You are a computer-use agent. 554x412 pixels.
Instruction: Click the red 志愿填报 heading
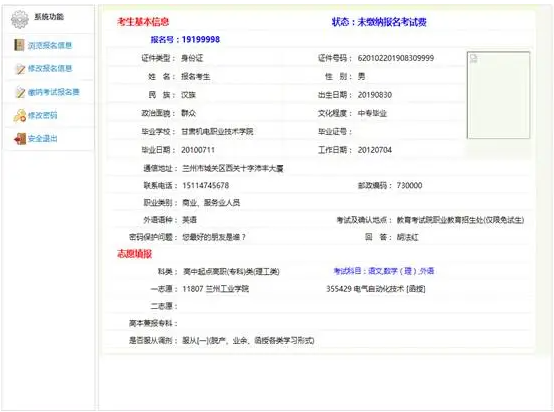click(135, 254)
